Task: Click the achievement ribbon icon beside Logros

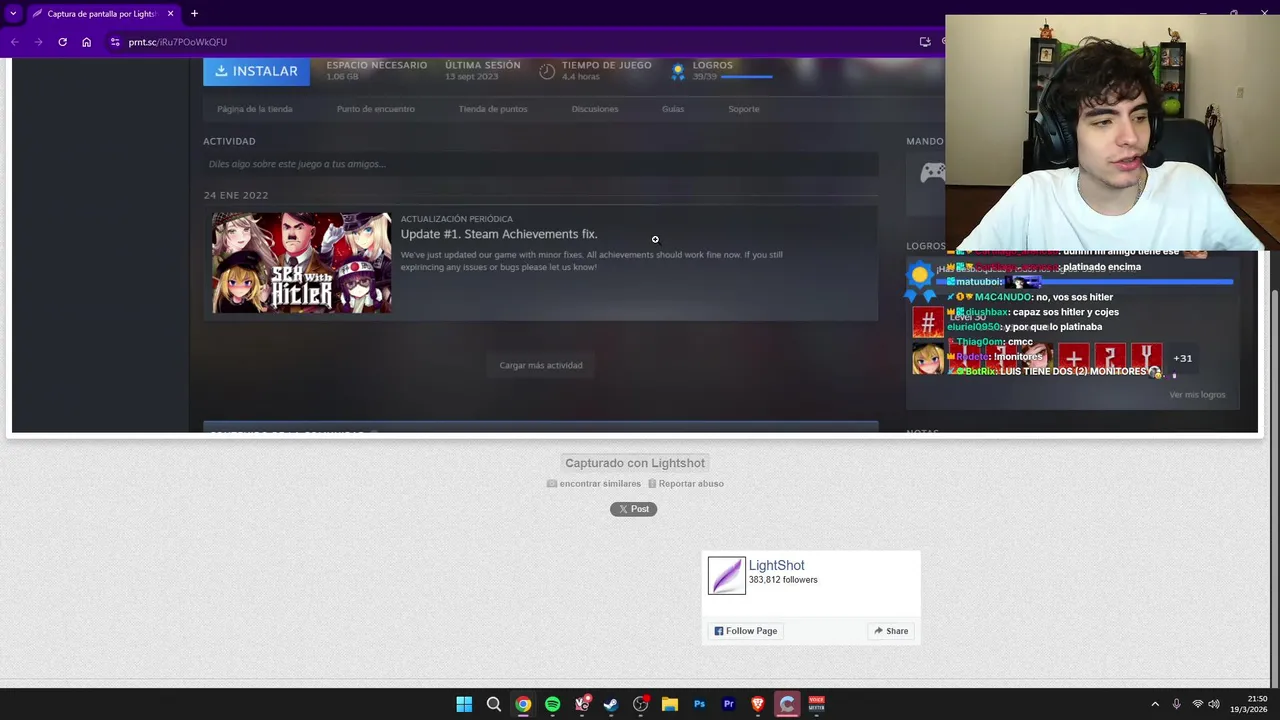Action: [678, 71]
